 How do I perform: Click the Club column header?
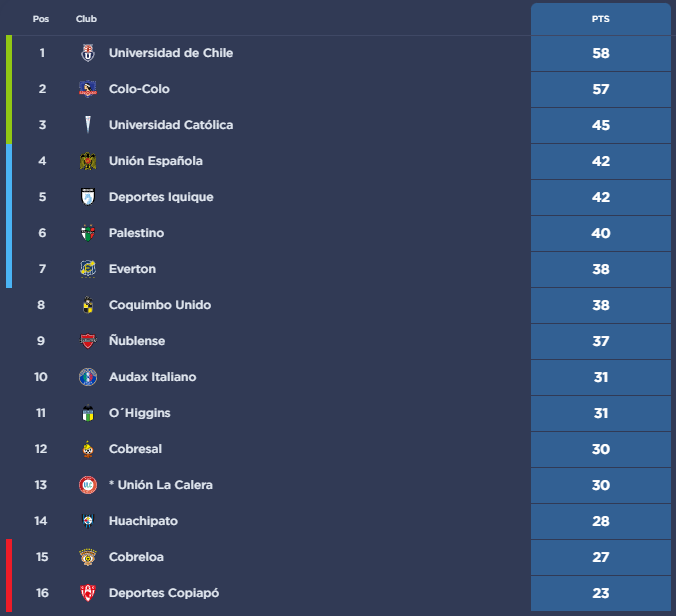pos(86,19)
